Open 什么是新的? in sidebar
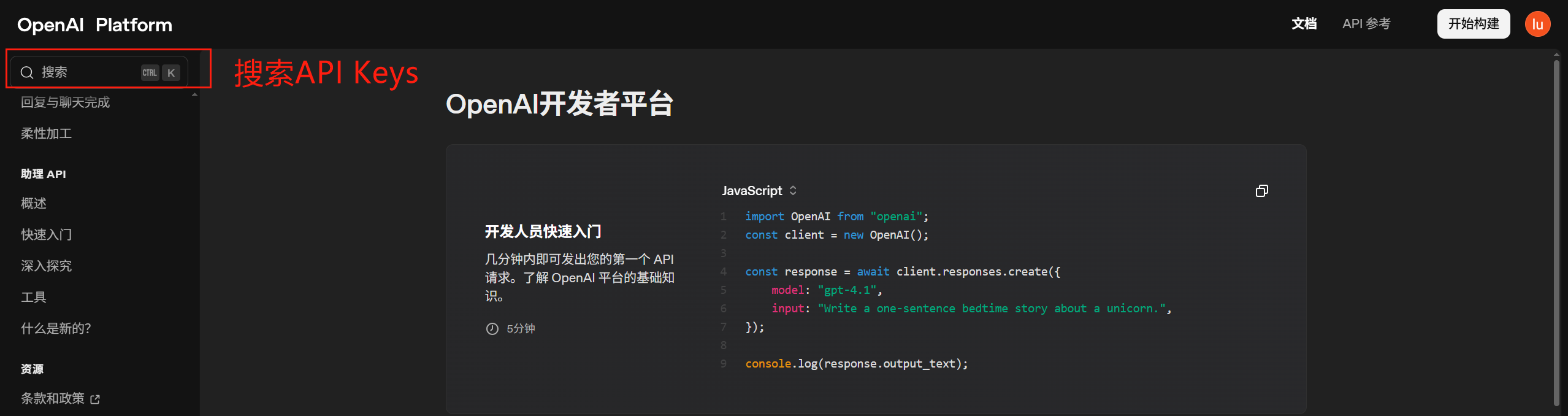1568x416 pixels. pyautogui.click(x=56, y=328)
